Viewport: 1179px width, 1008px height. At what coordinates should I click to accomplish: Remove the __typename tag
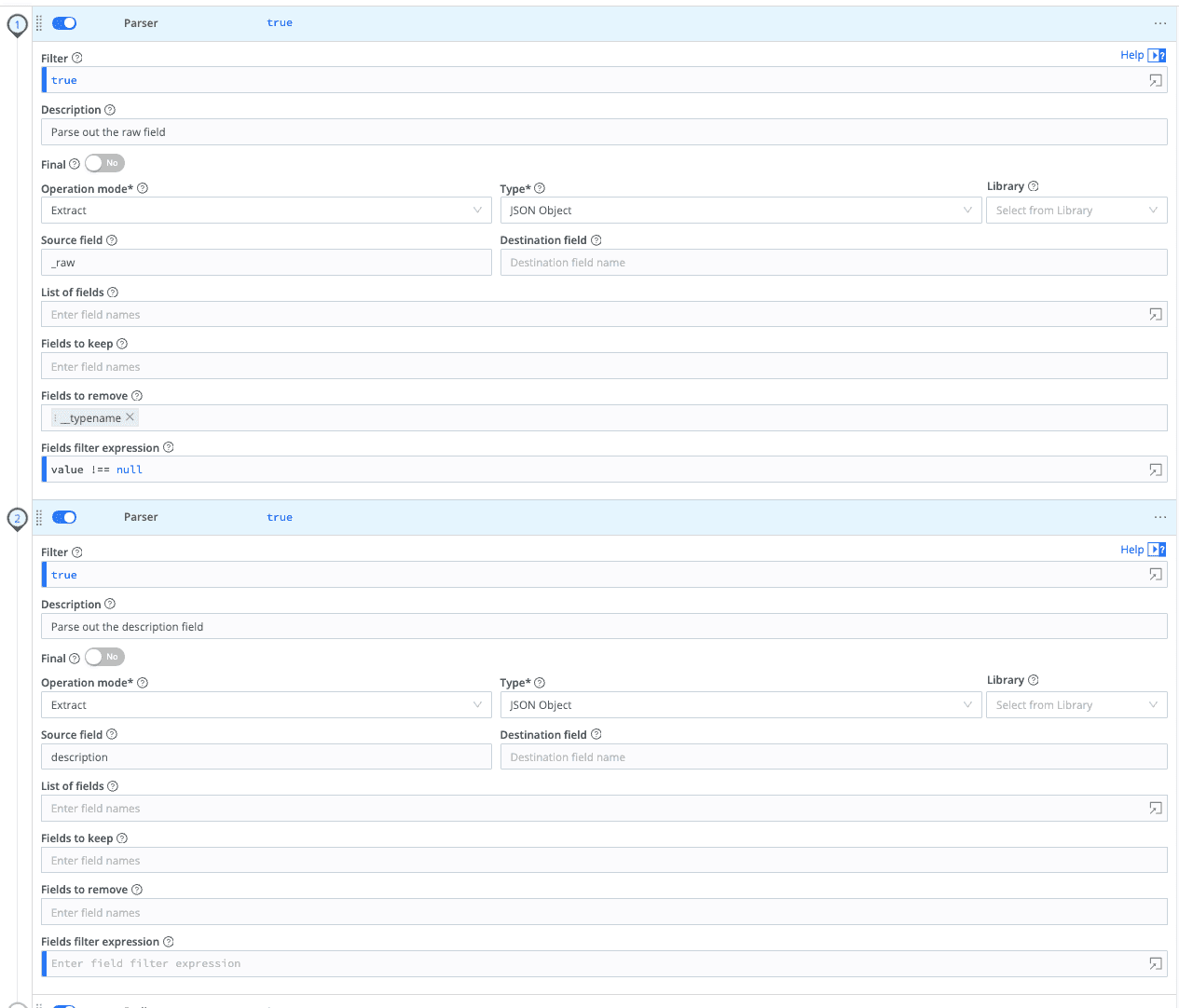(130, 417)
